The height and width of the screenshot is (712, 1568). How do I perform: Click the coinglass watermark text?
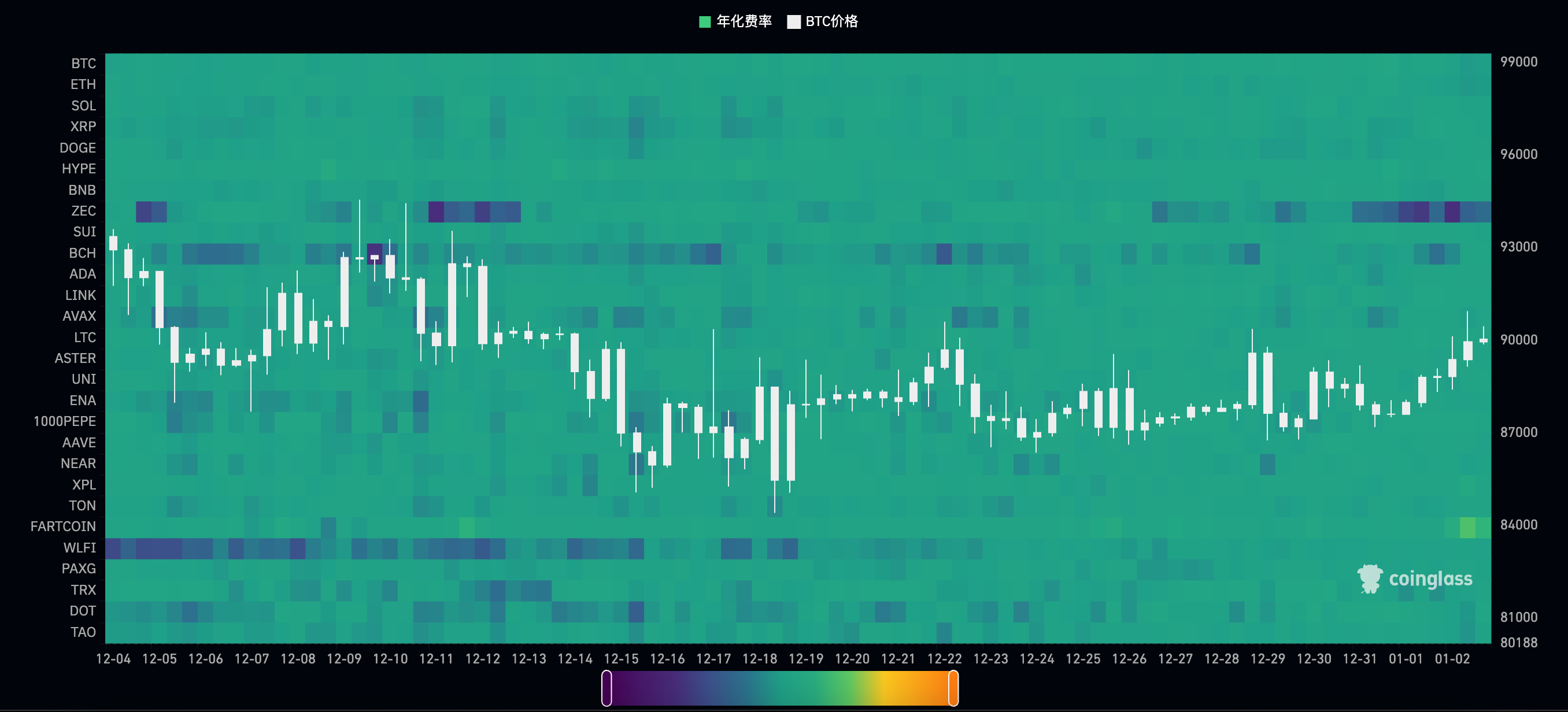1430,578
